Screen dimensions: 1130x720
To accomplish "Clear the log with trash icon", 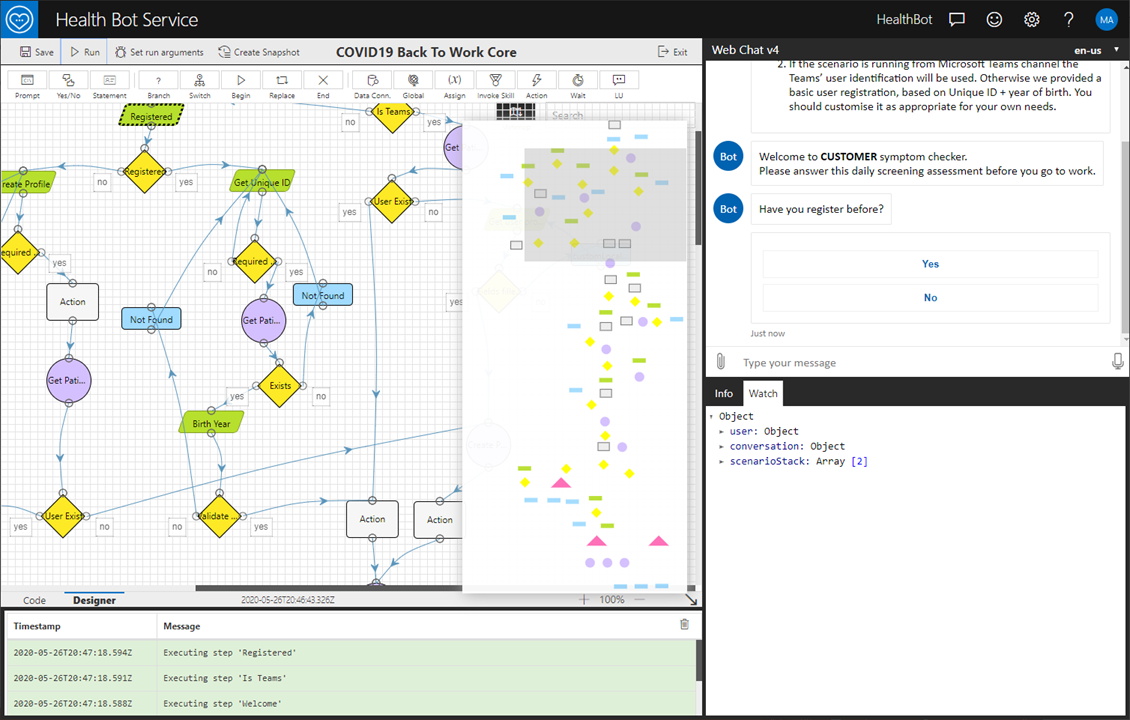I will coord(684,624).
